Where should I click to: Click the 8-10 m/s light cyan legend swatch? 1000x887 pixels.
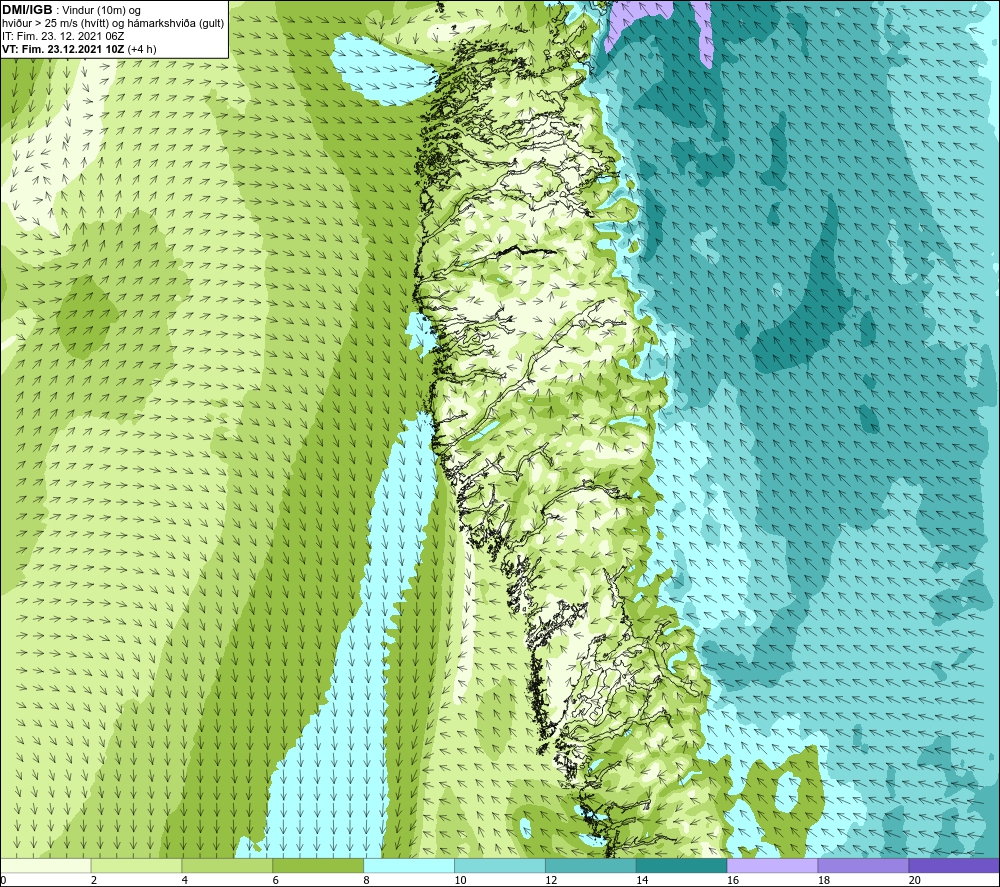pyautogui.click(x=409, y=865)
